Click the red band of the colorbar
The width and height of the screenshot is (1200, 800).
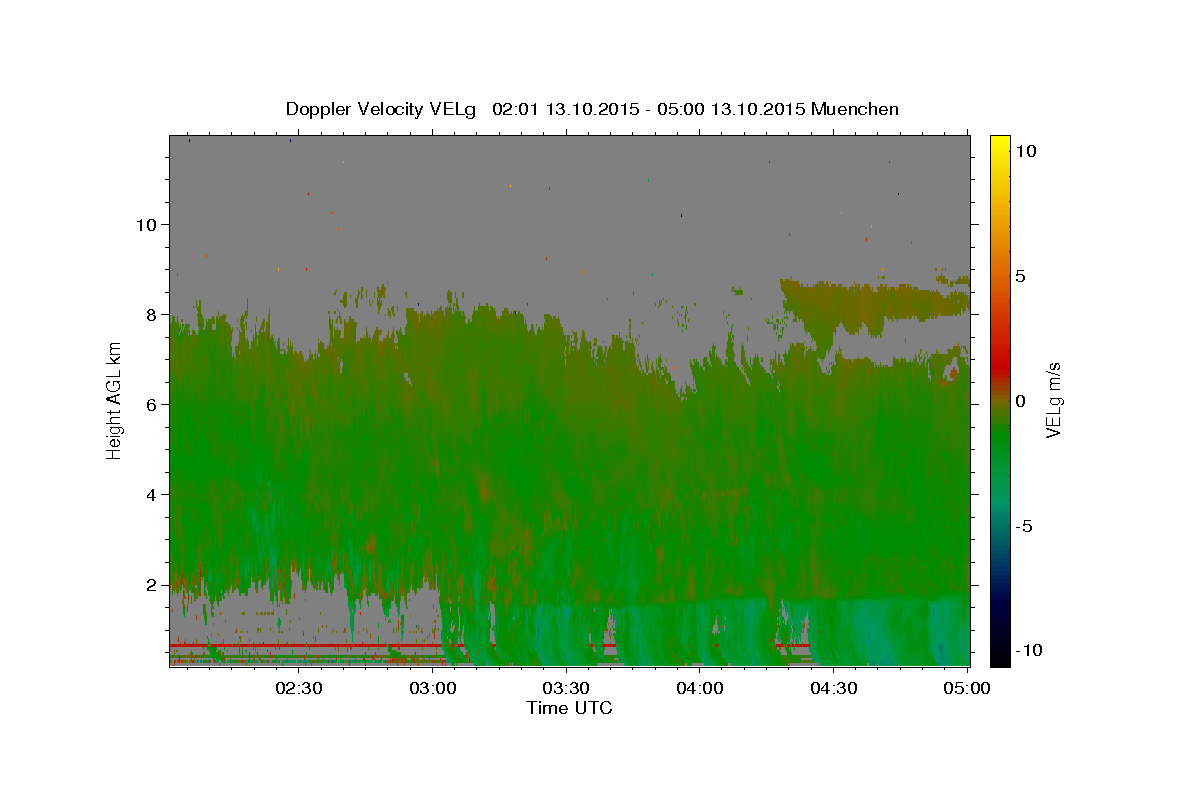click(999, 365)
